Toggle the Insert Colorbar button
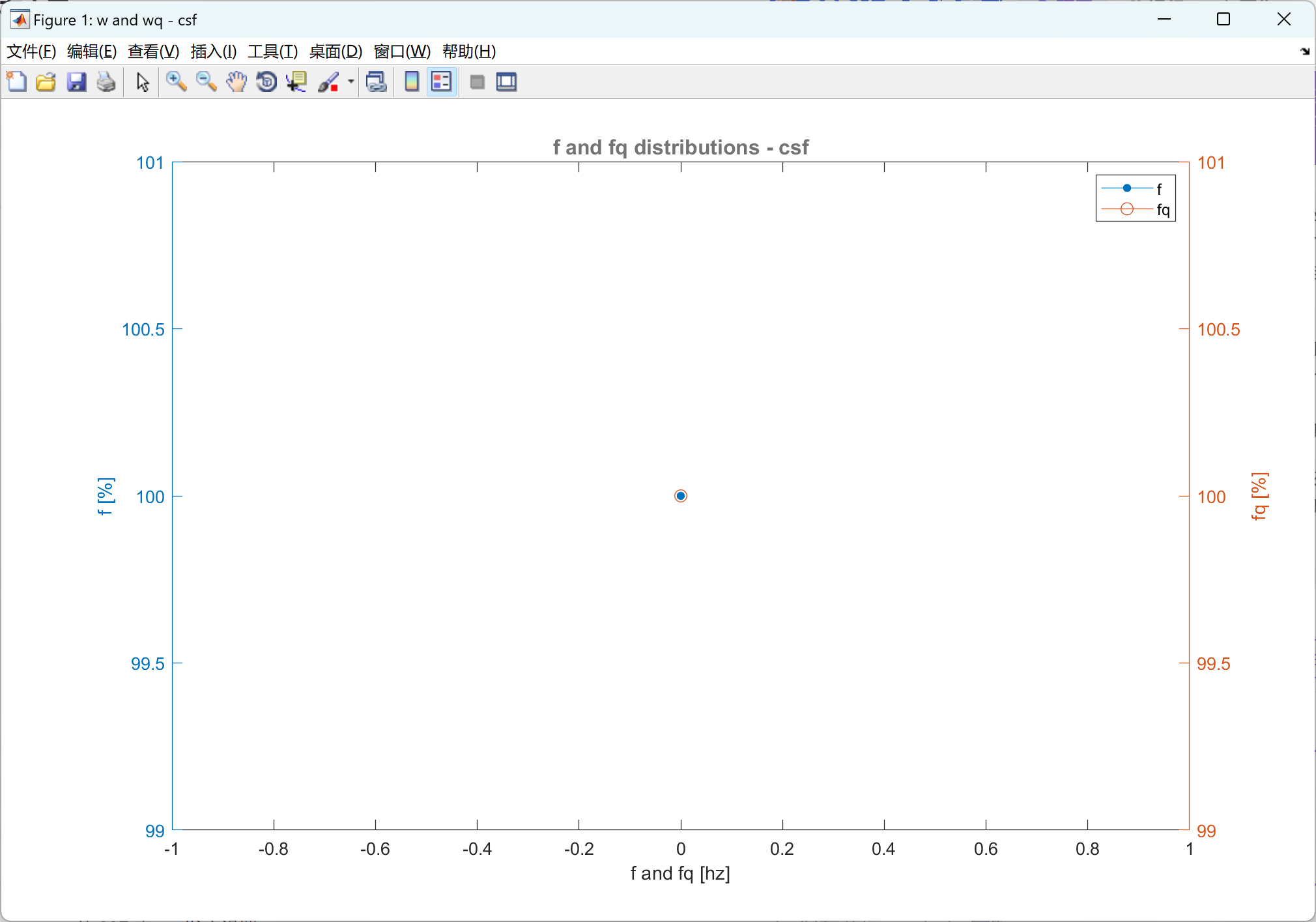Image resolution: width=1316 pixels, height=922 pixels. coord(412,82)
